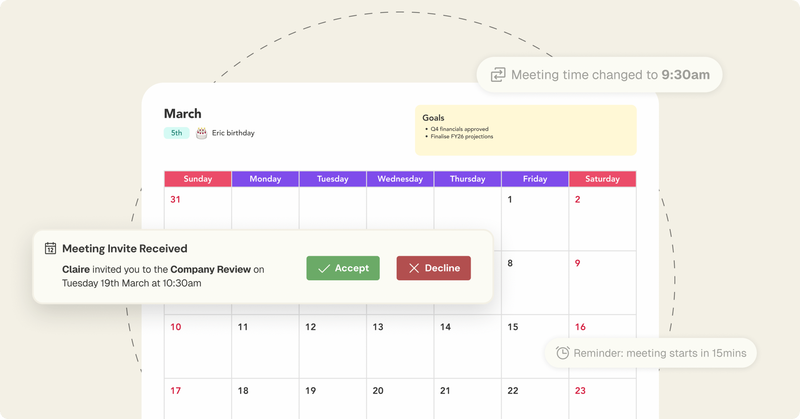Select Wednesday the 20th in calendar
This screenshot has height=419, width=800.
(400, 399)
